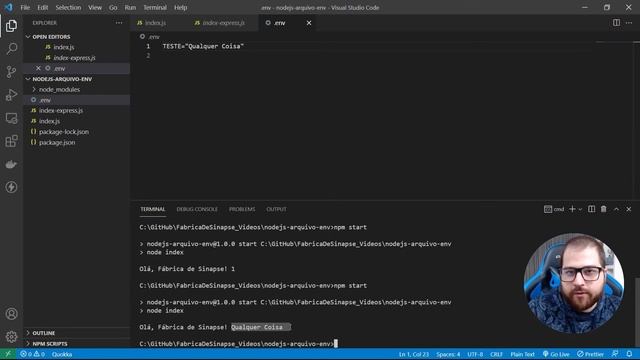Image resolution: width=640 pixels, height=360 pixels.
Task: Select the Terminal panel tab
Action: click(x=153, y=209)
